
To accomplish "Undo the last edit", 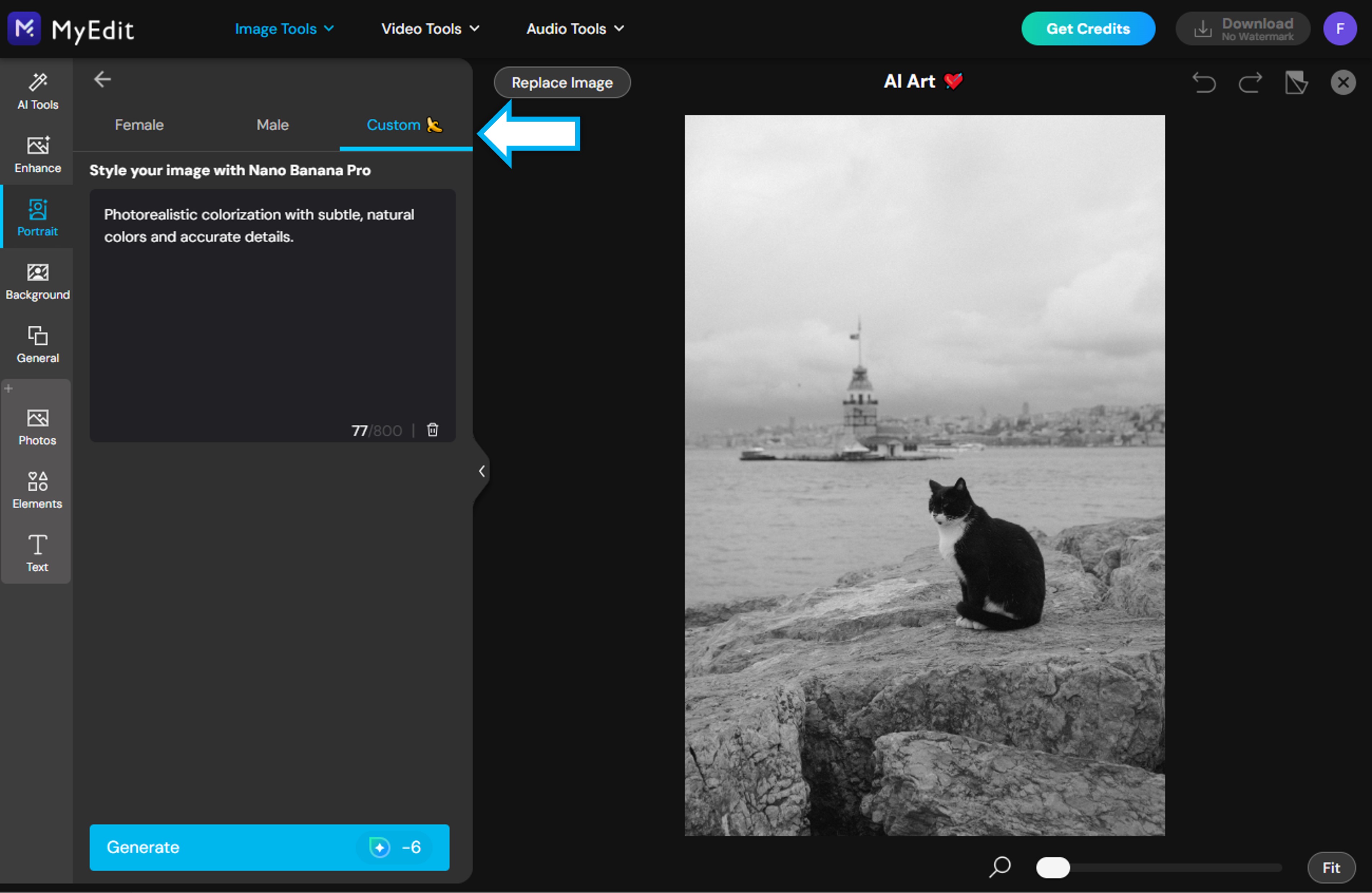I will point(1204,82).
